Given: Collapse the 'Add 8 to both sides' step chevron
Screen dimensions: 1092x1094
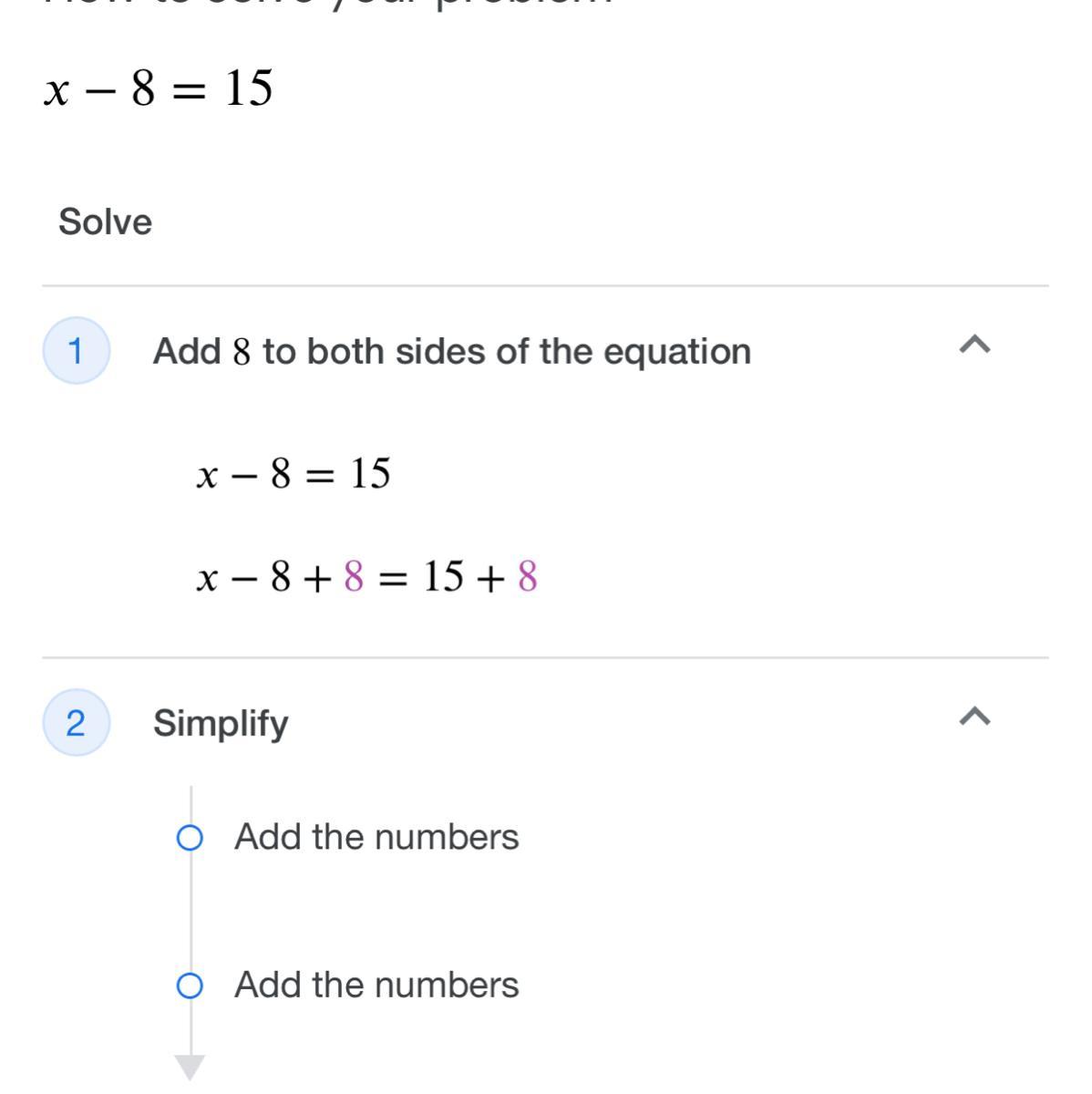Looking at the screenshot, I should pyautogui.click(x=974, y=345).
